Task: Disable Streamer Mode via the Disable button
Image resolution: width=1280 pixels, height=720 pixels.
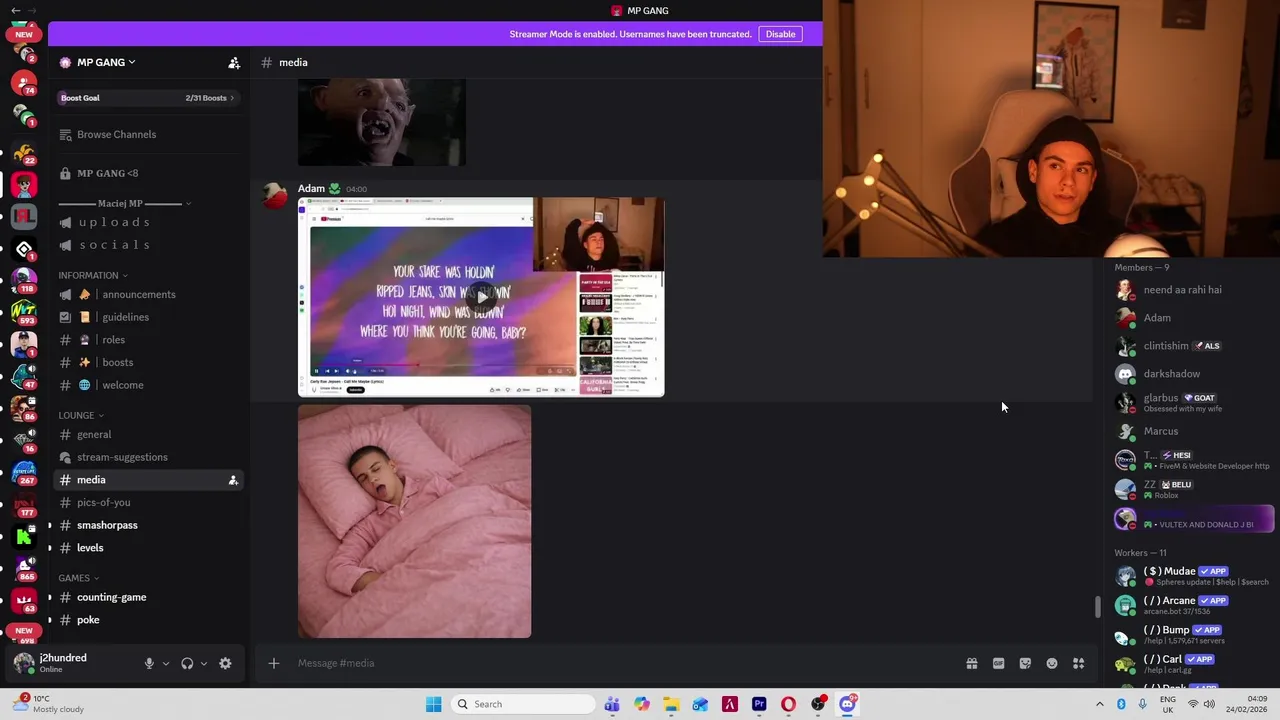Action: [x=780, y=34]
